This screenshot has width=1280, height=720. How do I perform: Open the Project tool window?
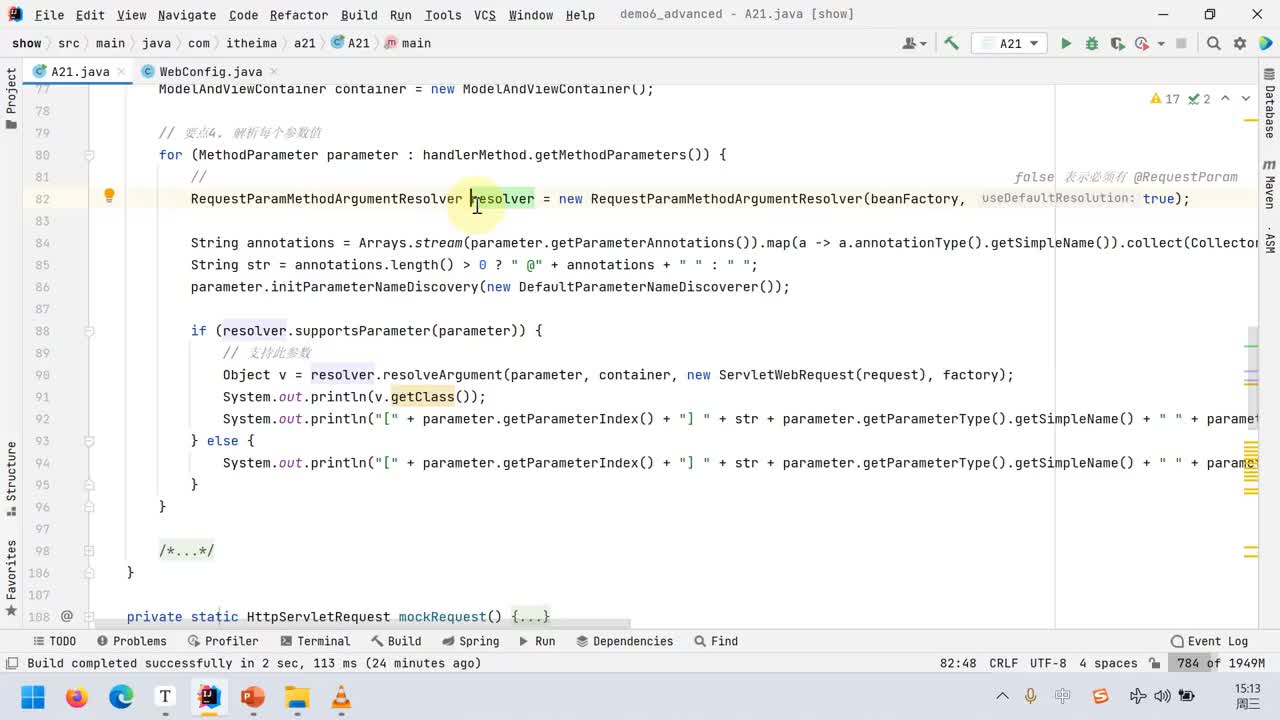(x=11, y=98)
